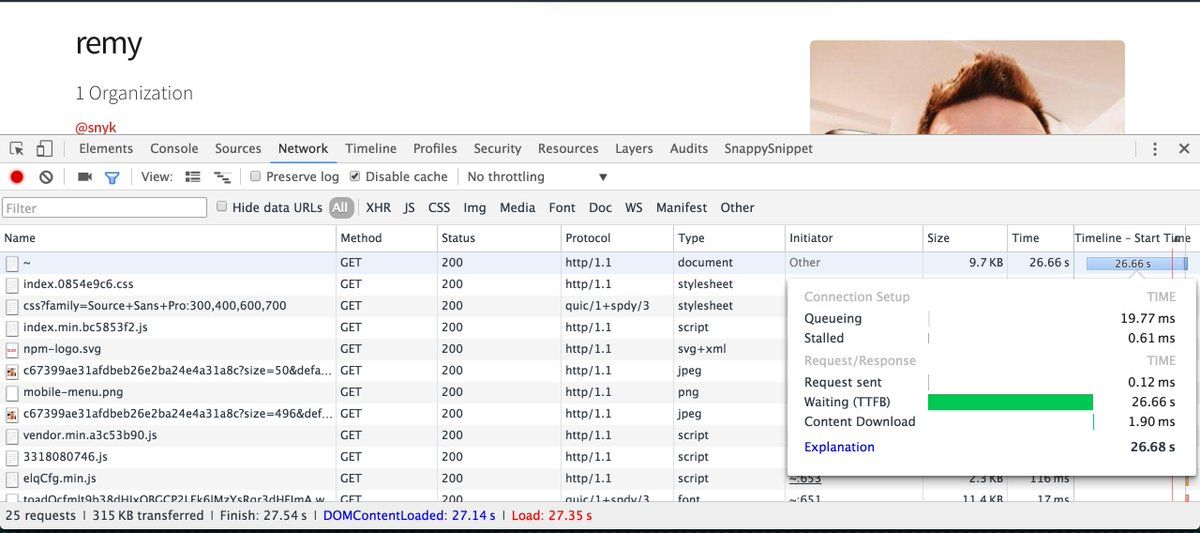Click the Filter text input field
Image resolution: width=1200 pixels, height=533 pixels.
[104, 208]
